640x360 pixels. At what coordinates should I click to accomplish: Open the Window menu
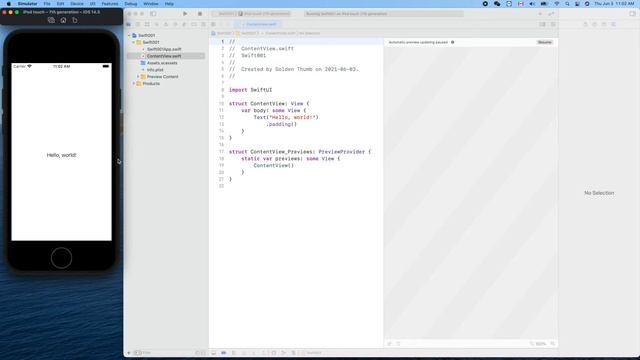coord(151,4)
